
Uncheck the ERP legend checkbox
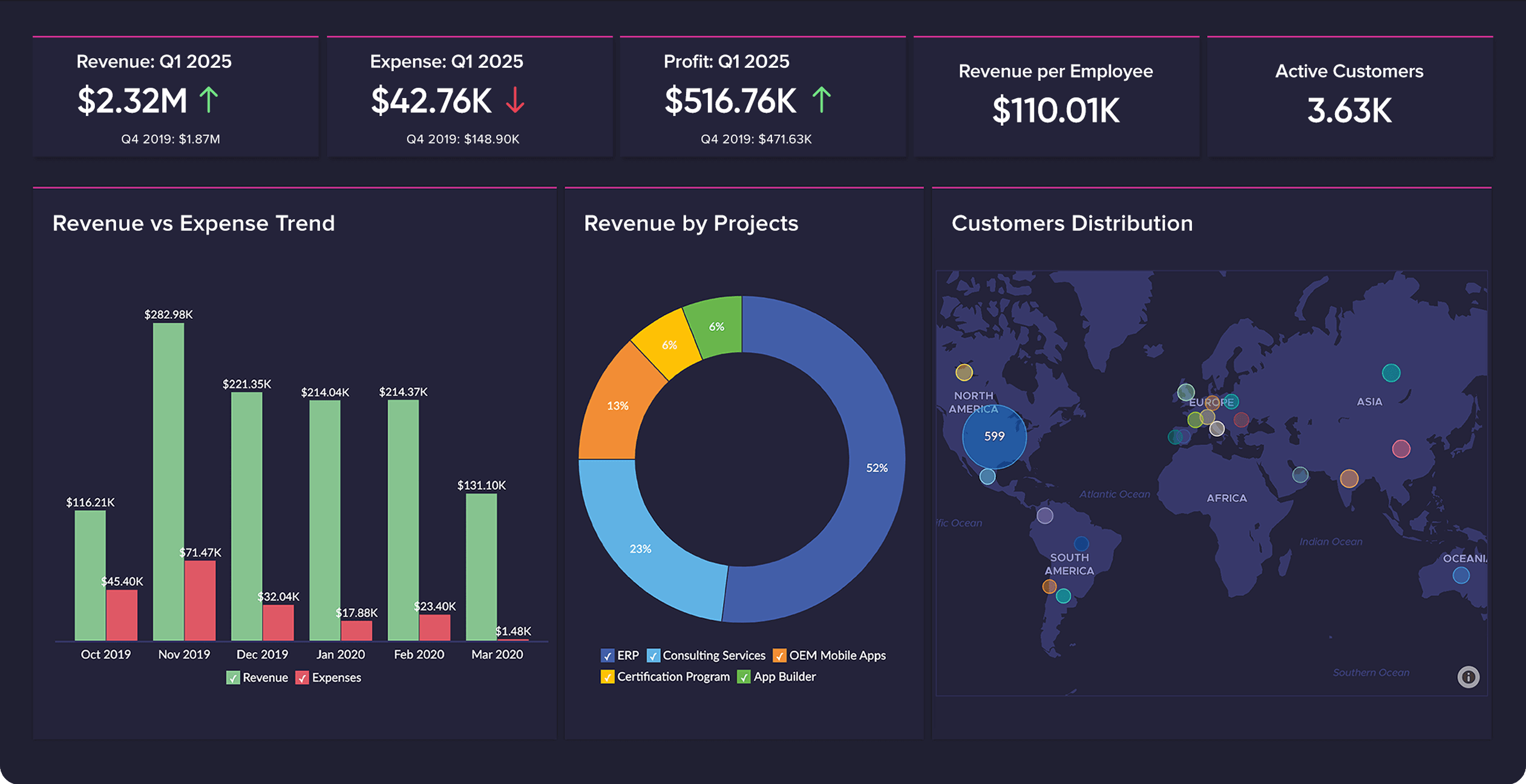[x=607, y=656]
